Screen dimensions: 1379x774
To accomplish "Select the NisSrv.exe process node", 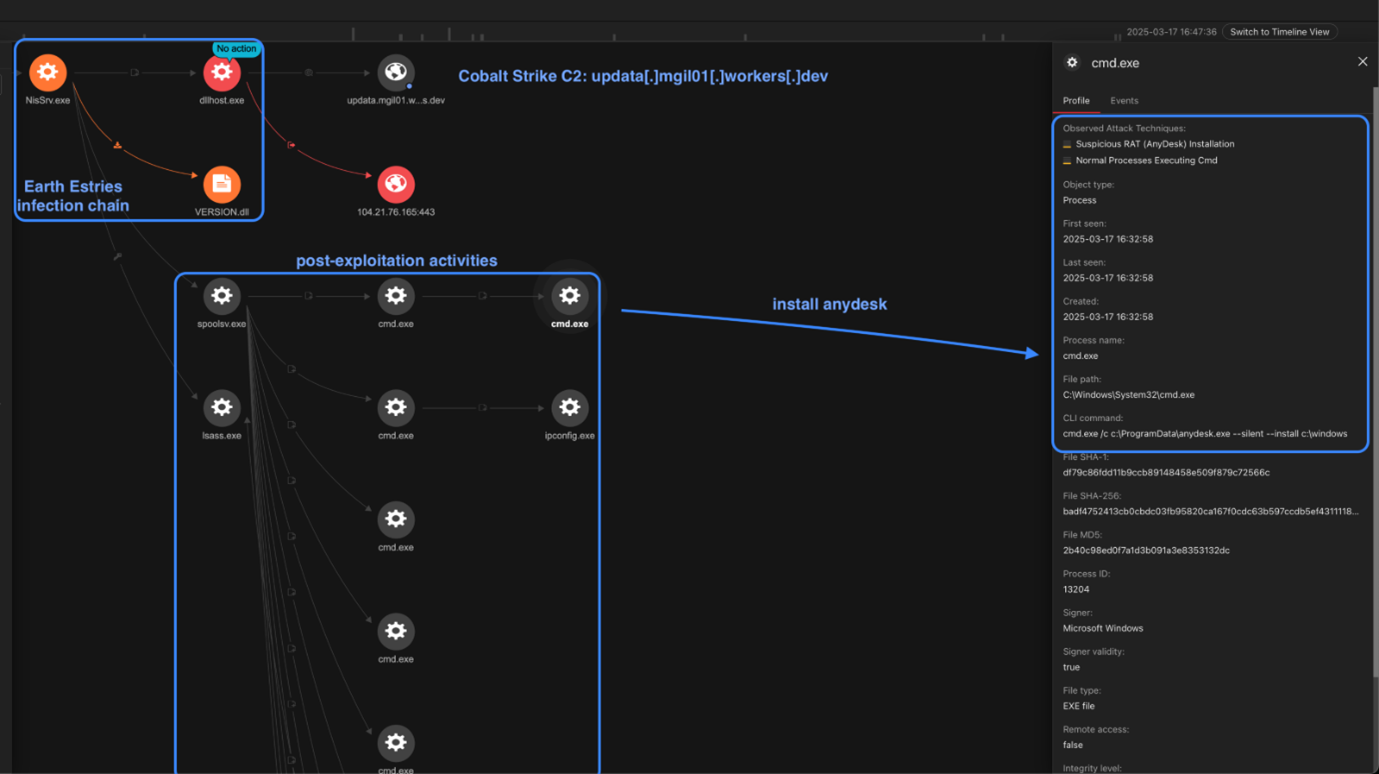I will pos(47,73).
